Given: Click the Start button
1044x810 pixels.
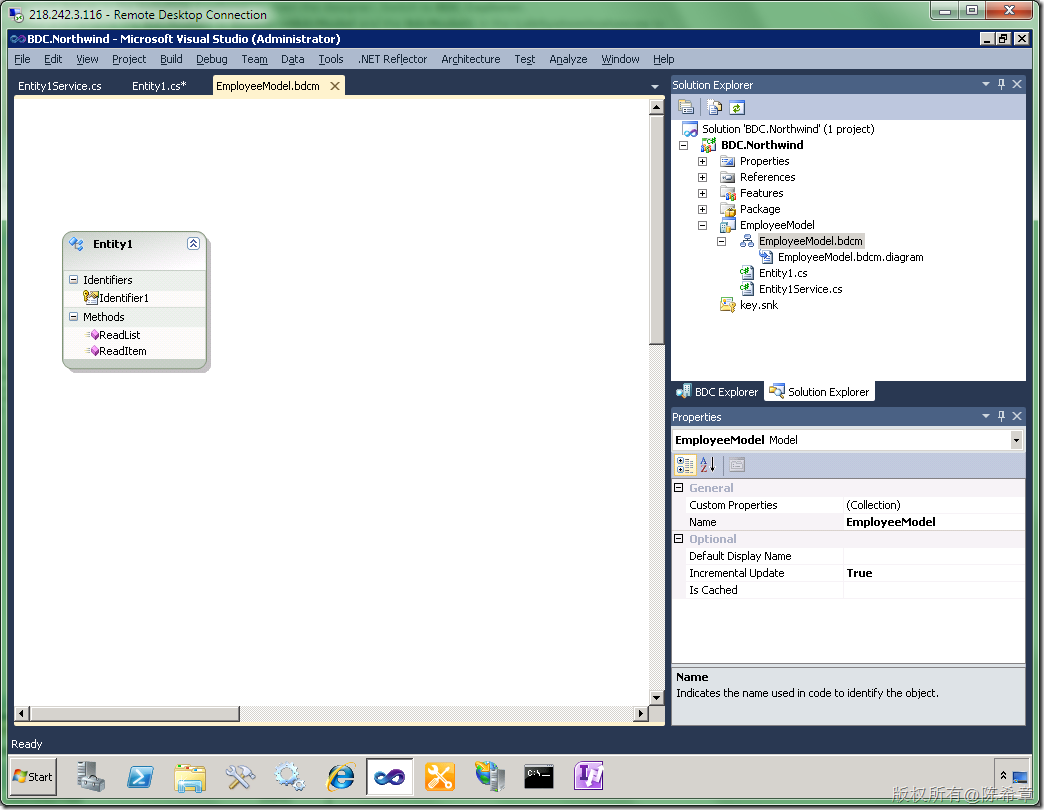Looking at the screenshot, I should 33,776.
